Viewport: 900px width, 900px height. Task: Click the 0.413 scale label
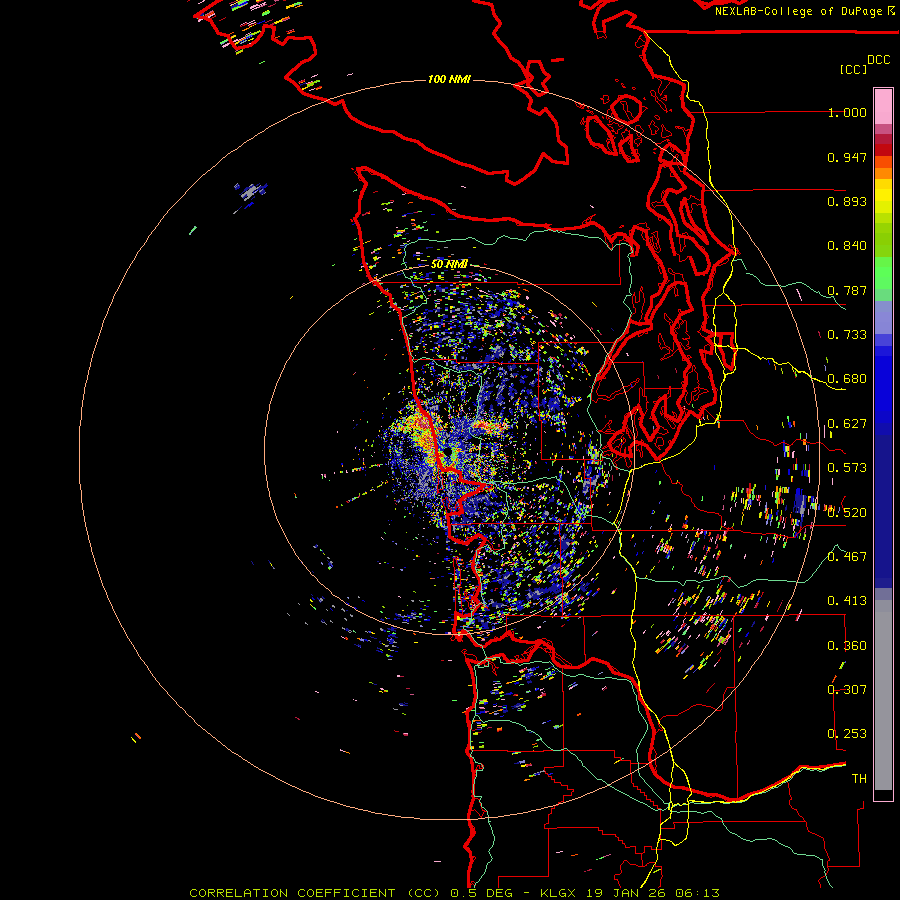pos(847,601)
